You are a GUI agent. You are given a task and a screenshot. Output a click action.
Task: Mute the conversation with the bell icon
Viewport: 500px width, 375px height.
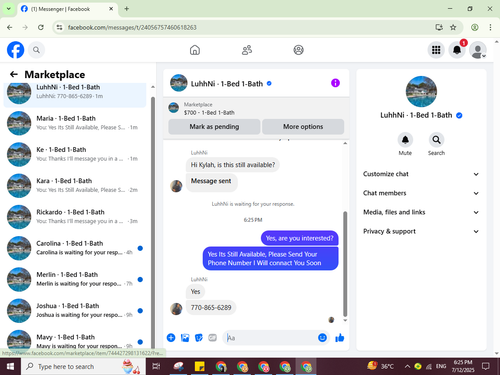(405, 140)
